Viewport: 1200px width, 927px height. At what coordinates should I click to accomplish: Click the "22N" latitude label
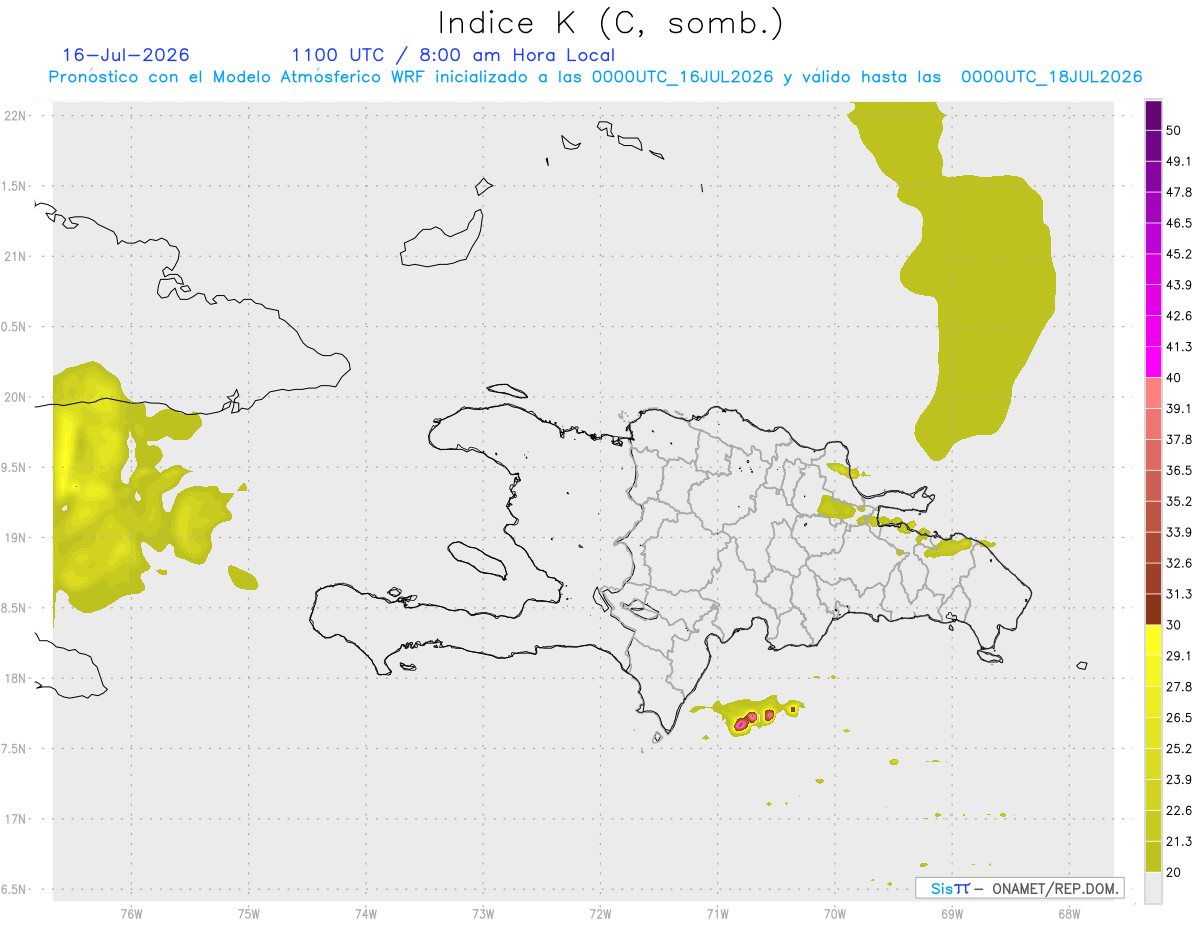pos(14,115)
